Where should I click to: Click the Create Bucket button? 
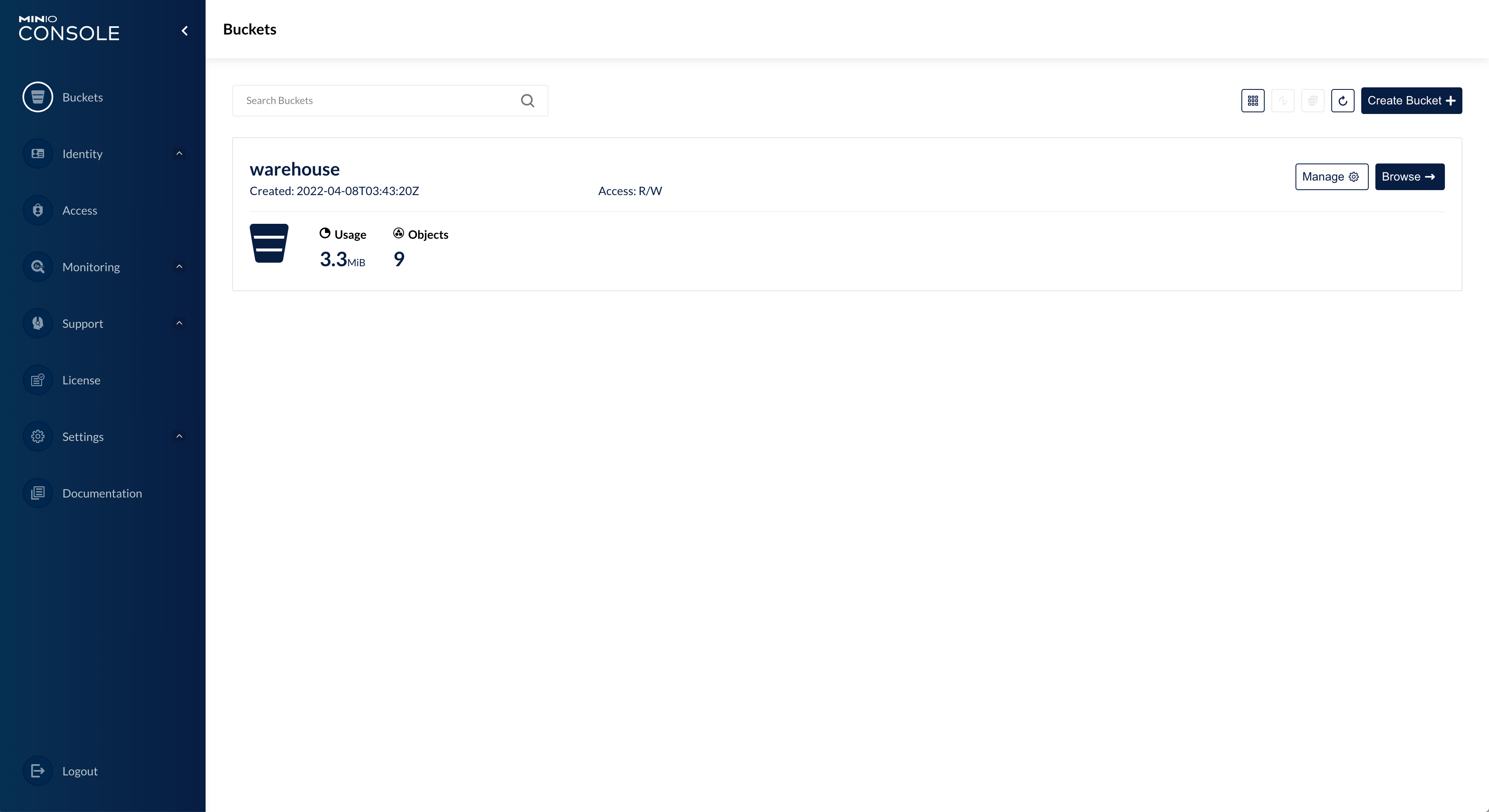click(x=1412, y=101)
